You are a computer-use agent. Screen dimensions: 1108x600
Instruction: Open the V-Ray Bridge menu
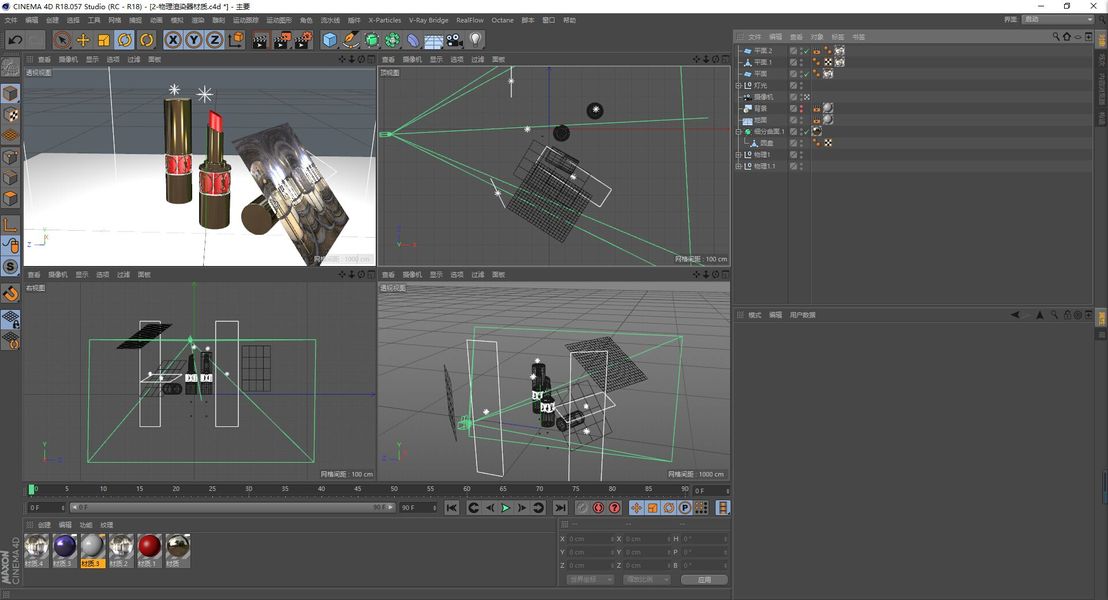click(x=428, y=20)
